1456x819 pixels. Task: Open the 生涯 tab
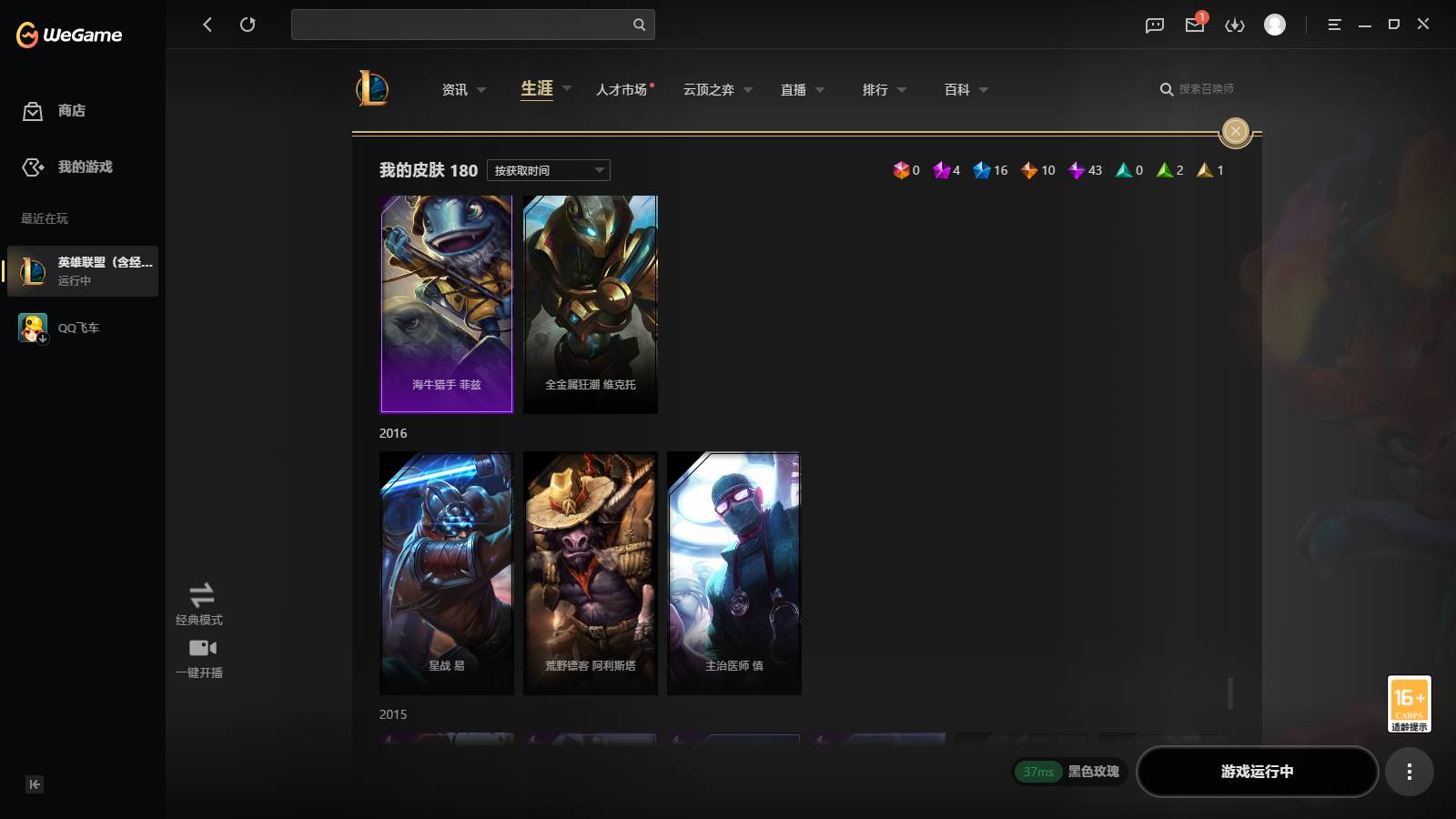click(x=537, y=89)
